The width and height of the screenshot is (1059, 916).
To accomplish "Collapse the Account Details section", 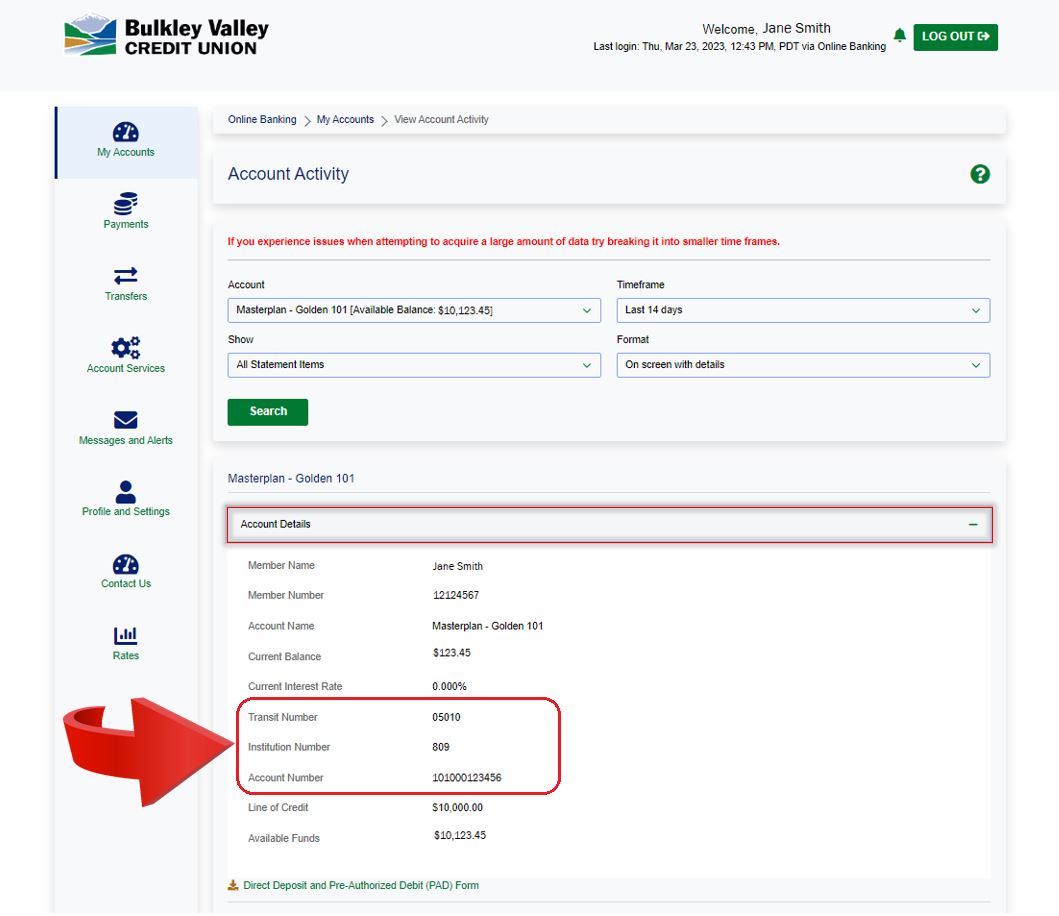I will pyautogui.click(x=609, y=524).
